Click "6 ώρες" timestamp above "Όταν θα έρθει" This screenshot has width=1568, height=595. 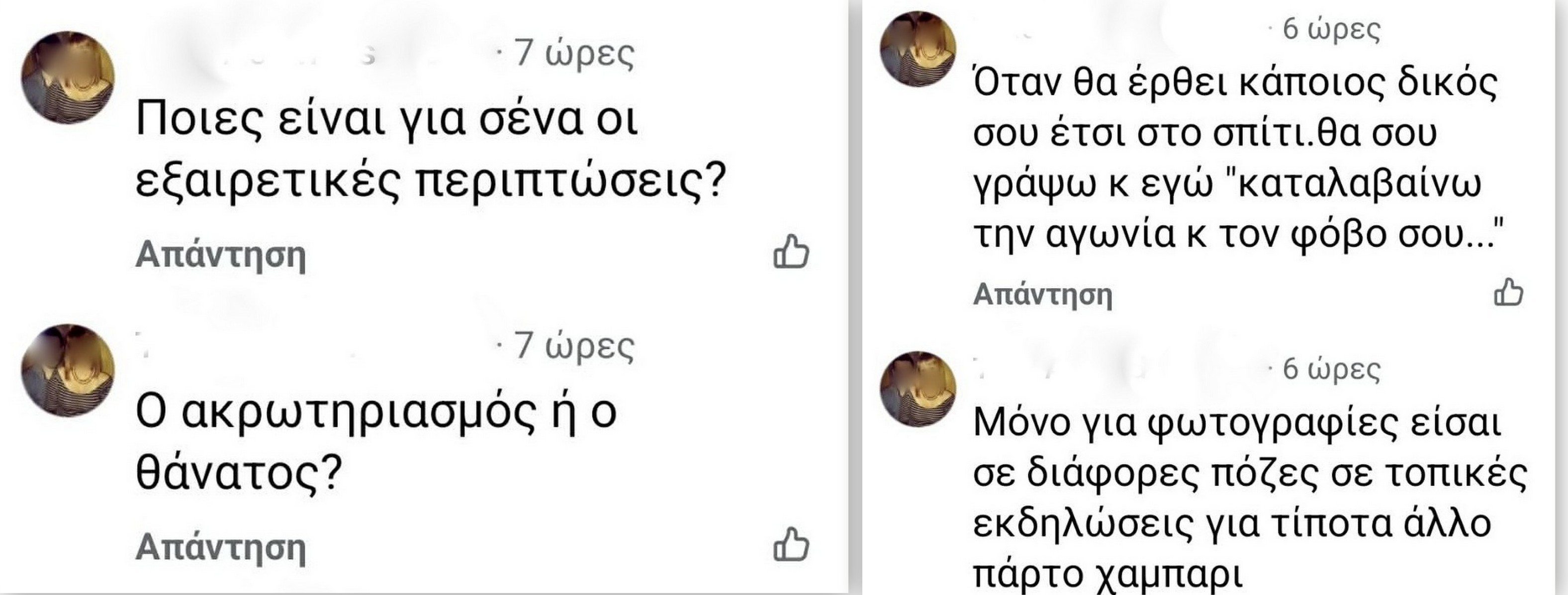tap(1331, 29)
